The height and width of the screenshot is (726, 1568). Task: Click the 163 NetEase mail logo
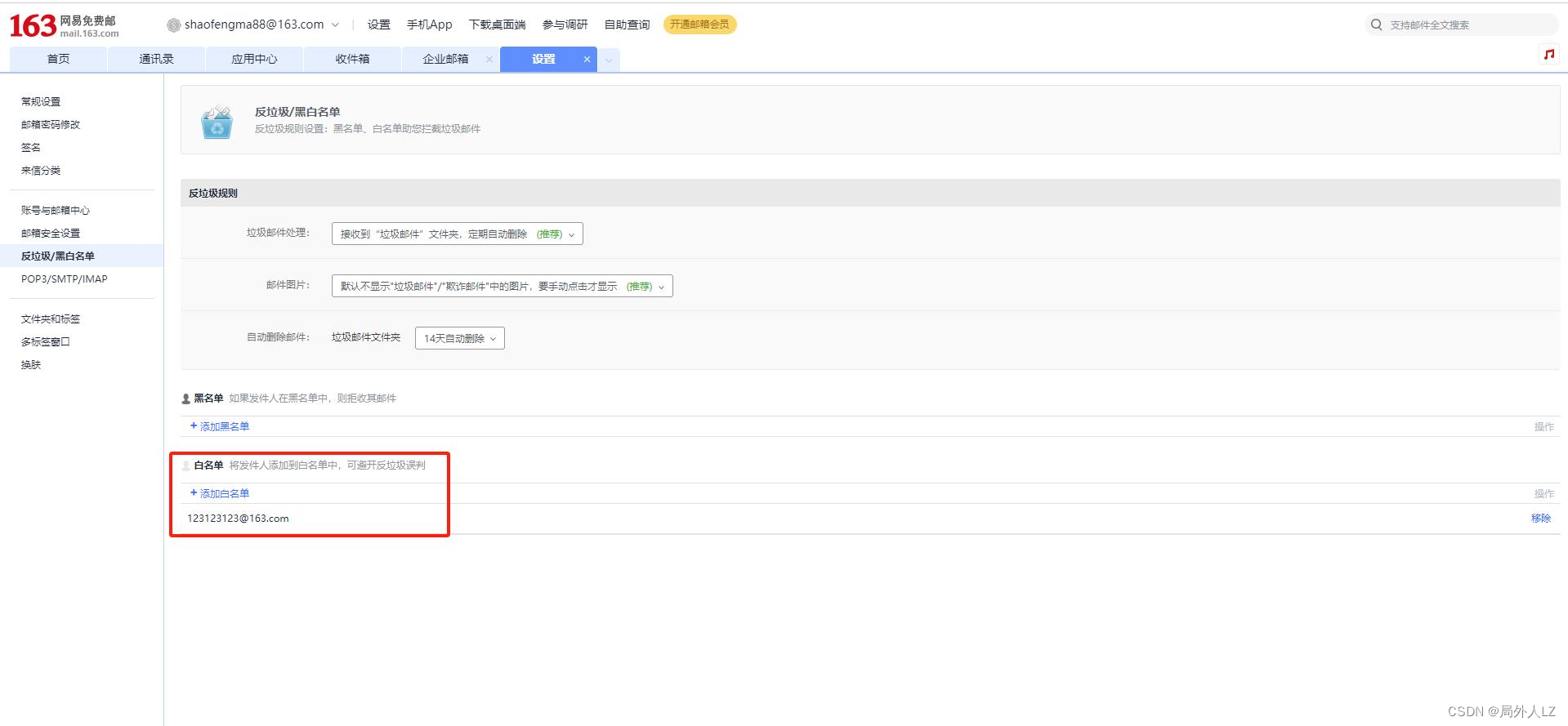64,25
